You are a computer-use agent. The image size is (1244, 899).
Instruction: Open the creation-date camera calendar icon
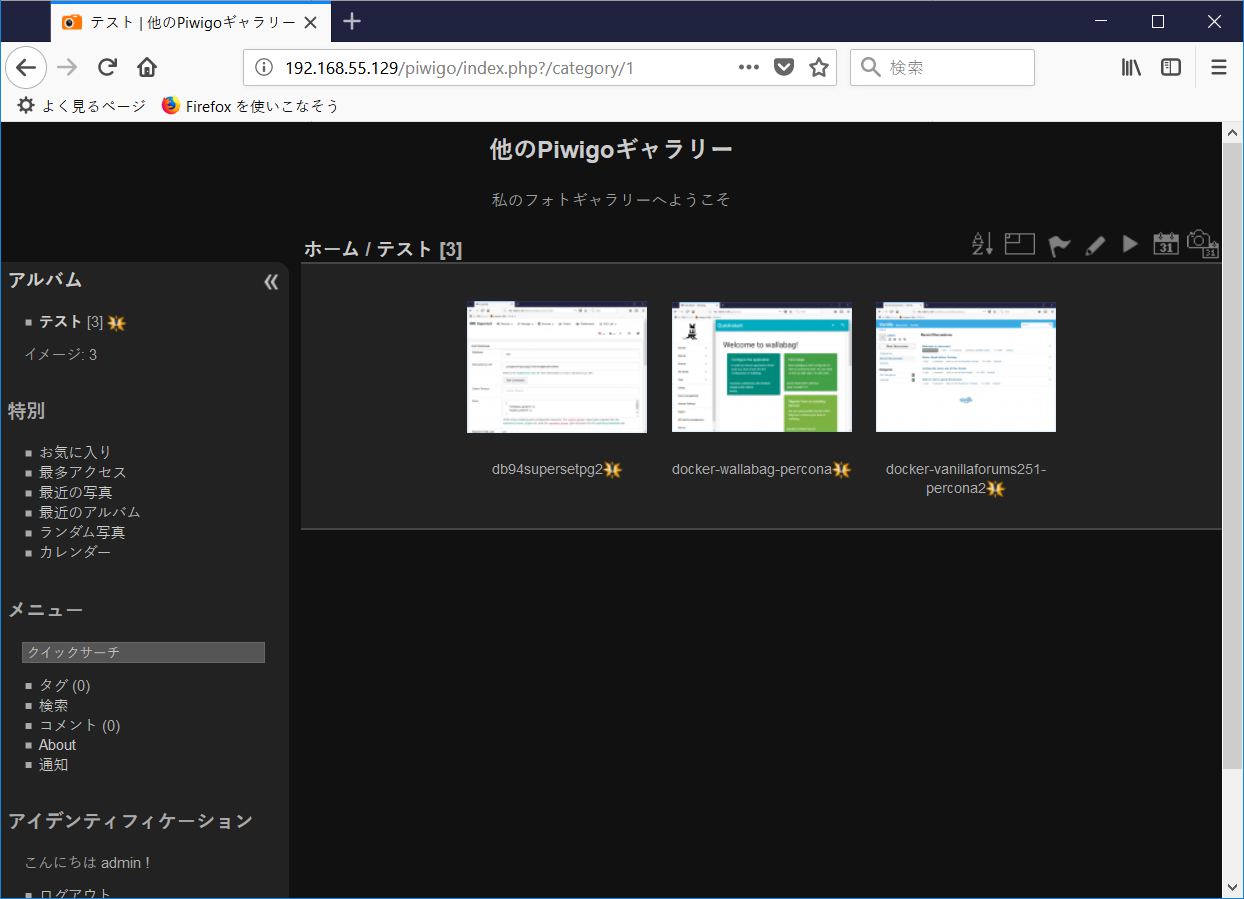click(1201, 243)
